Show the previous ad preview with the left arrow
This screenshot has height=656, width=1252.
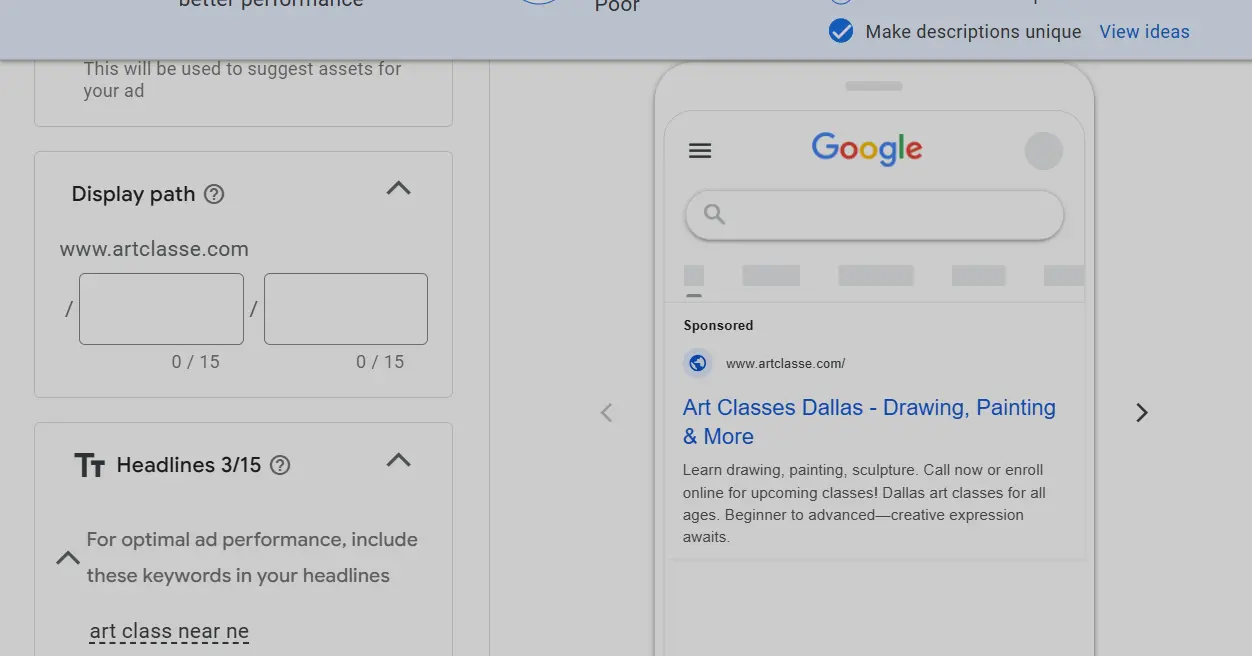click(x=607, y=412)
